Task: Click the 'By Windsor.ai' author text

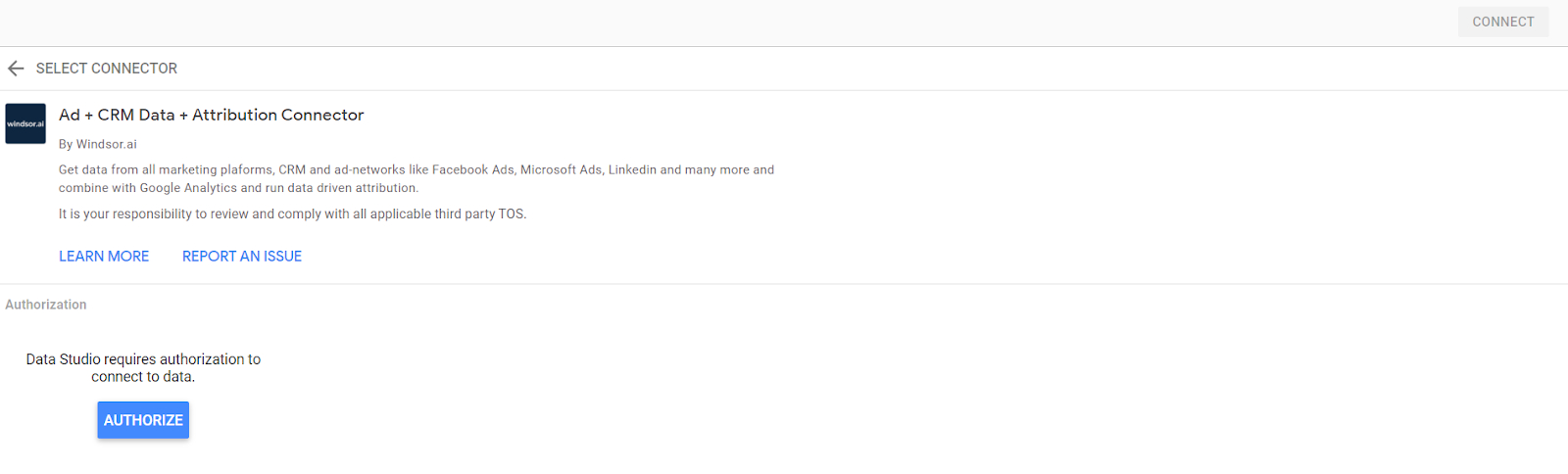Action: (98, 144)
